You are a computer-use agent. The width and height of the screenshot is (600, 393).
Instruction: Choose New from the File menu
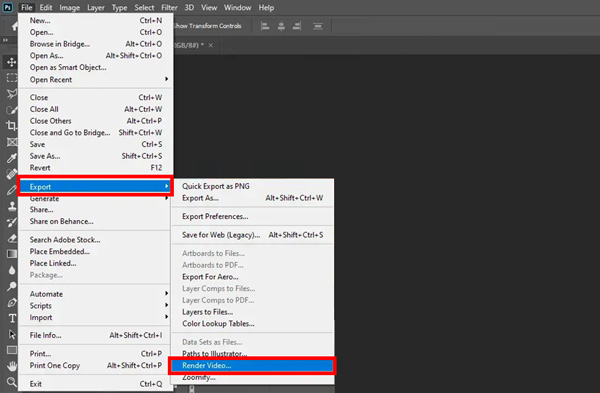coord(96,20)
